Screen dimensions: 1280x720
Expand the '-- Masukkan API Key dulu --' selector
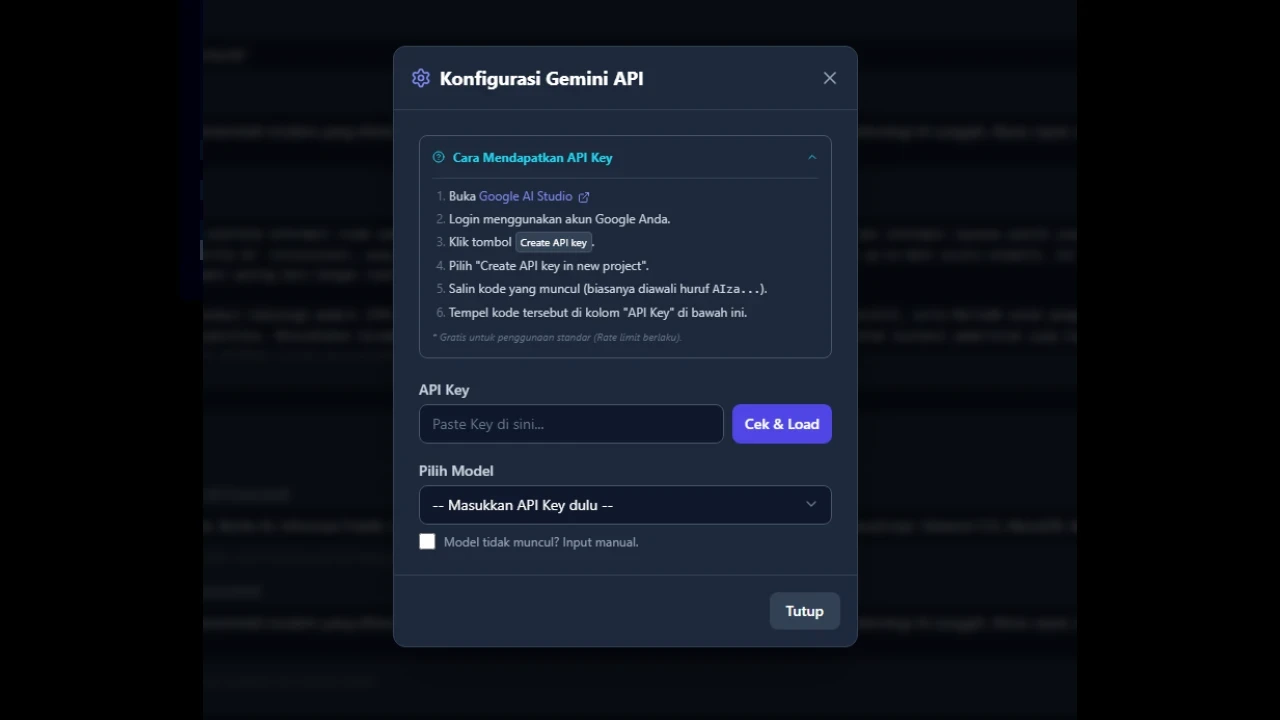pyautogui.click(x=624, y=505)
